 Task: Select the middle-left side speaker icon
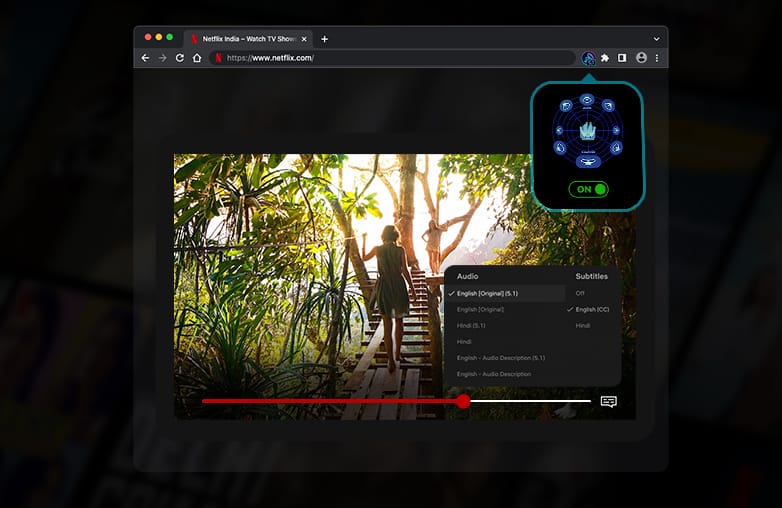coord(559,131)
